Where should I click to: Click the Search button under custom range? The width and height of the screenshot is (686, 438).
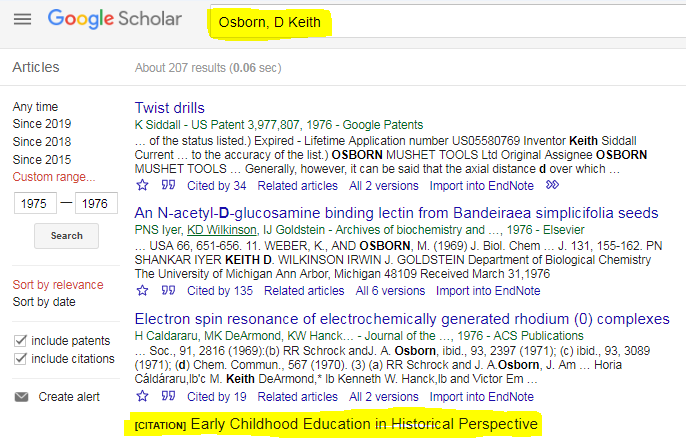pos(66,236)
